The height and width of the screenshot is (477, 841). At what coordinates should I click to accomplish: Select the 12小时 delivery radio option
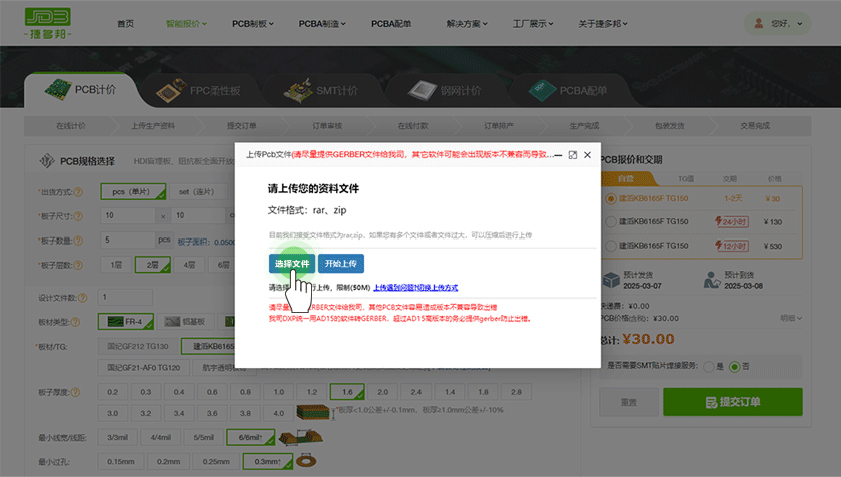[x=612, y=246]
